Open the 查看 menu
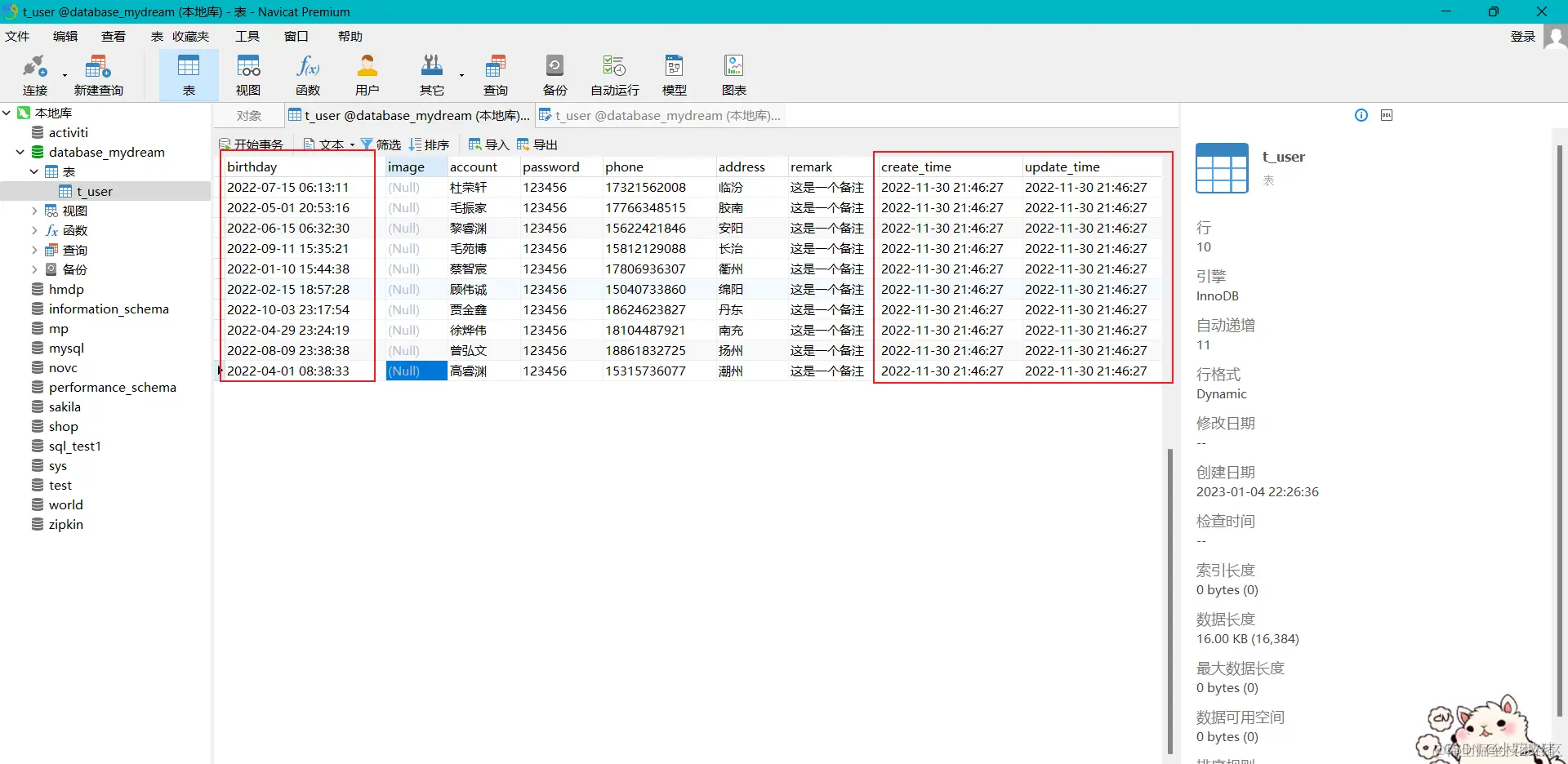The width and height of the screenshot is (1568, 764). (x=114, y=37)
